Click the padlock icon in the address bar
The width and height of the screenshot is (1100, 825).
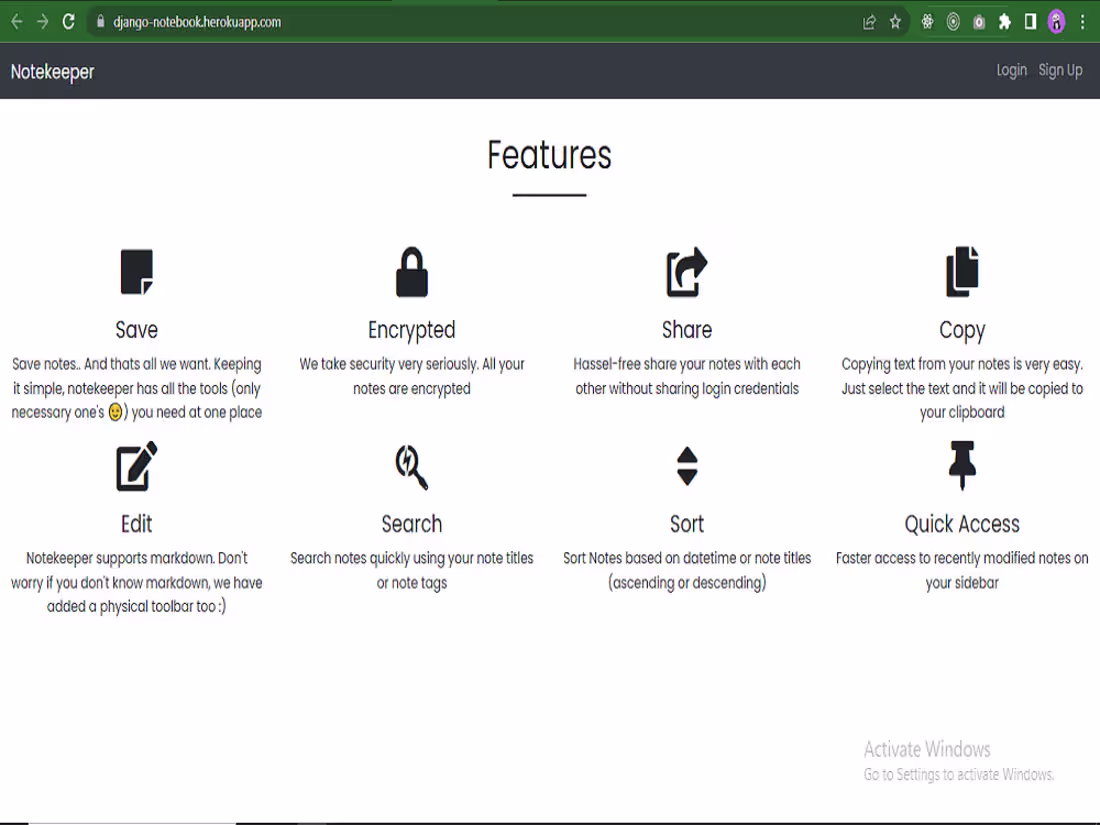point(100,20)
